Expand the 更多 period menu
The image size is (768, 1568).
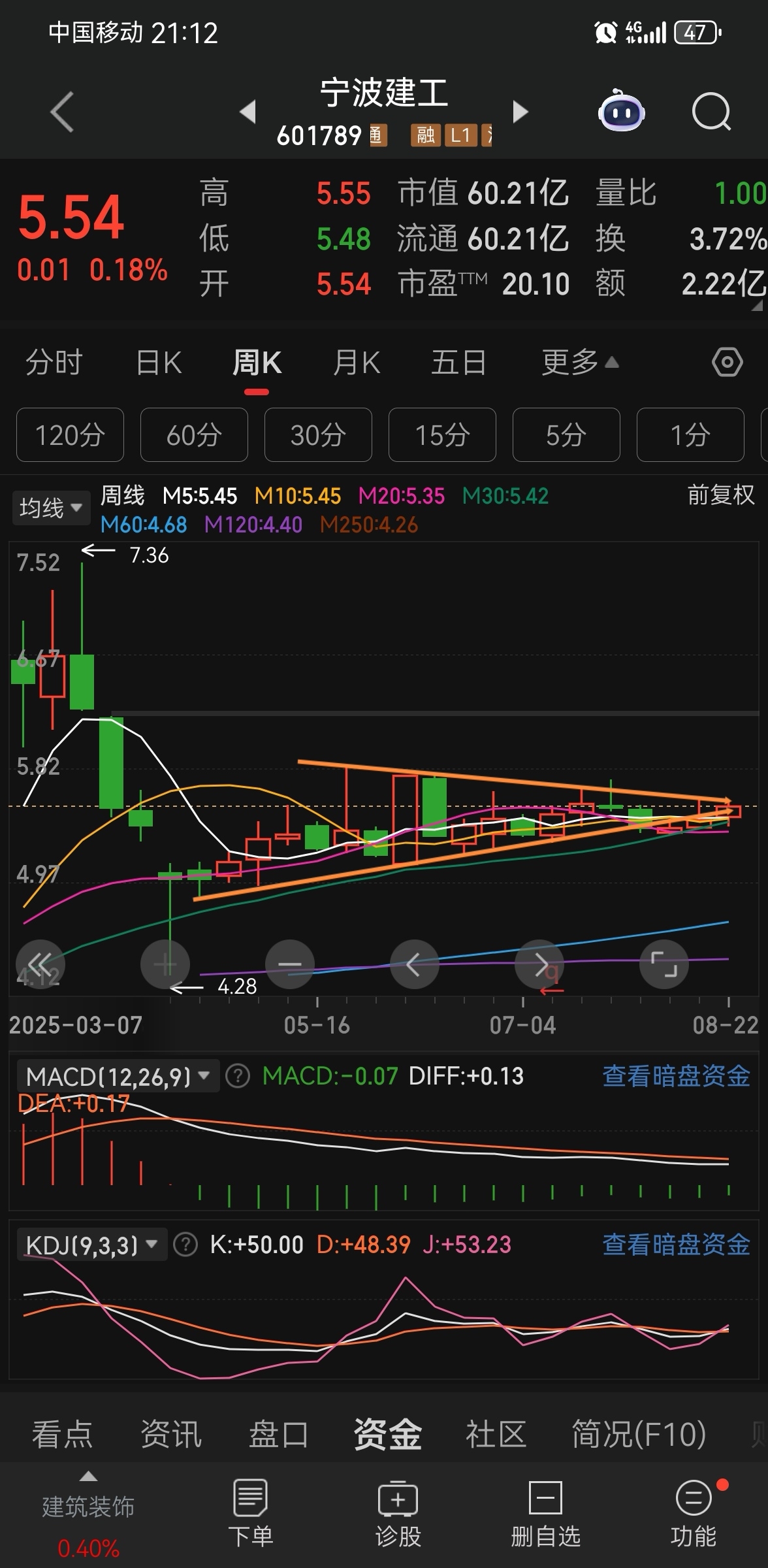click(x=580, y=362)
